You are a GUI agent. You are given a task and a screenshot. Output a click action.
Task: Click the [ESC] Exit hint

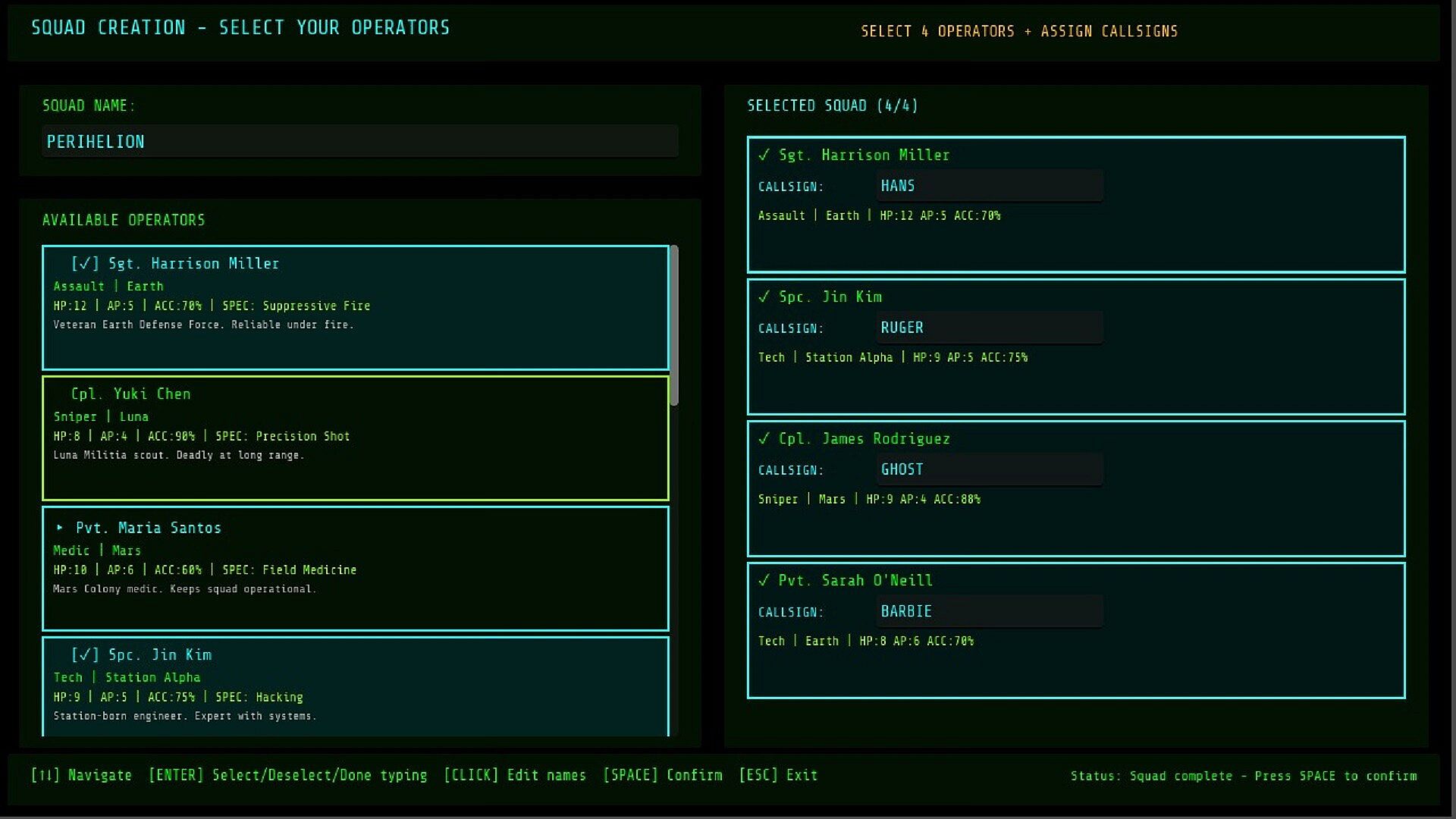point(778,775)
